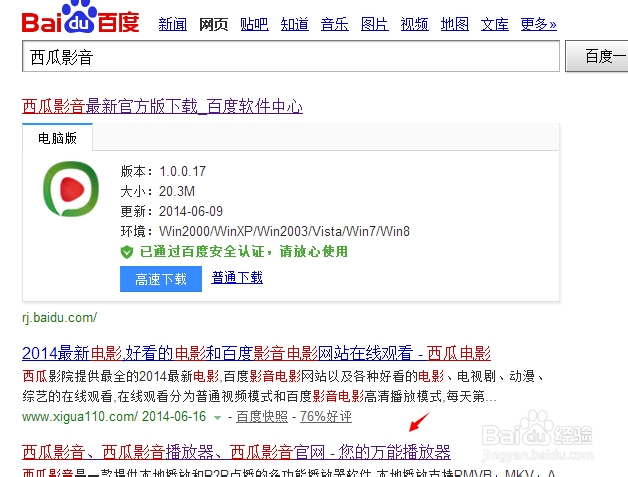Click the www.xigua110.com/ URL text
The image size is (628, 477).
point(80,417)
